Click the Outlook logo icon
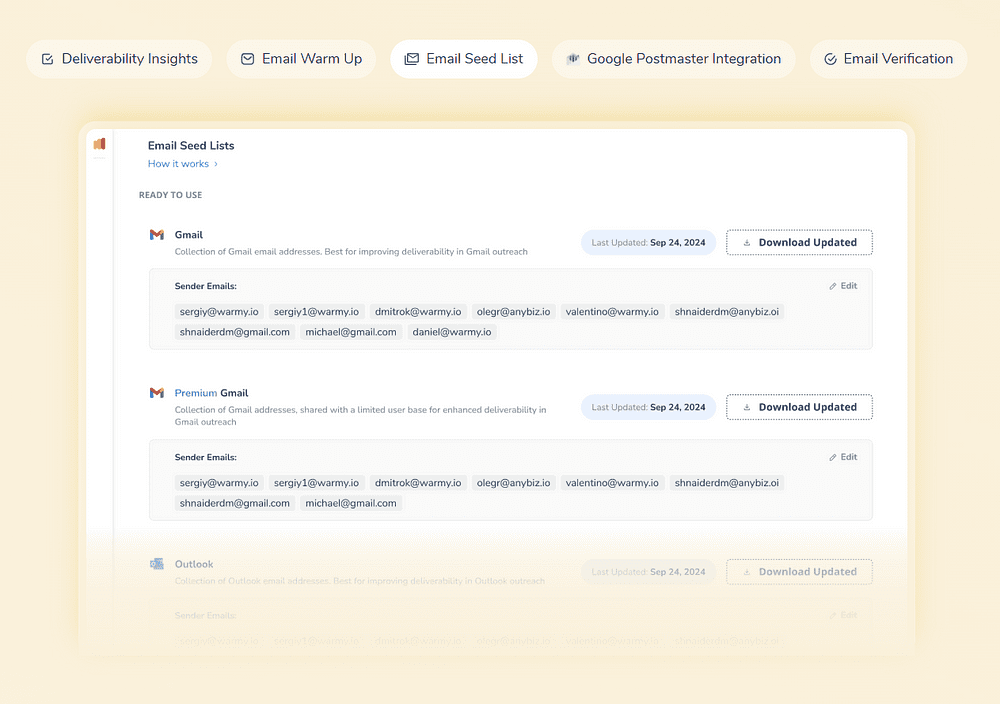Viewport: 1000px width, 704px height. pos(157,564)
